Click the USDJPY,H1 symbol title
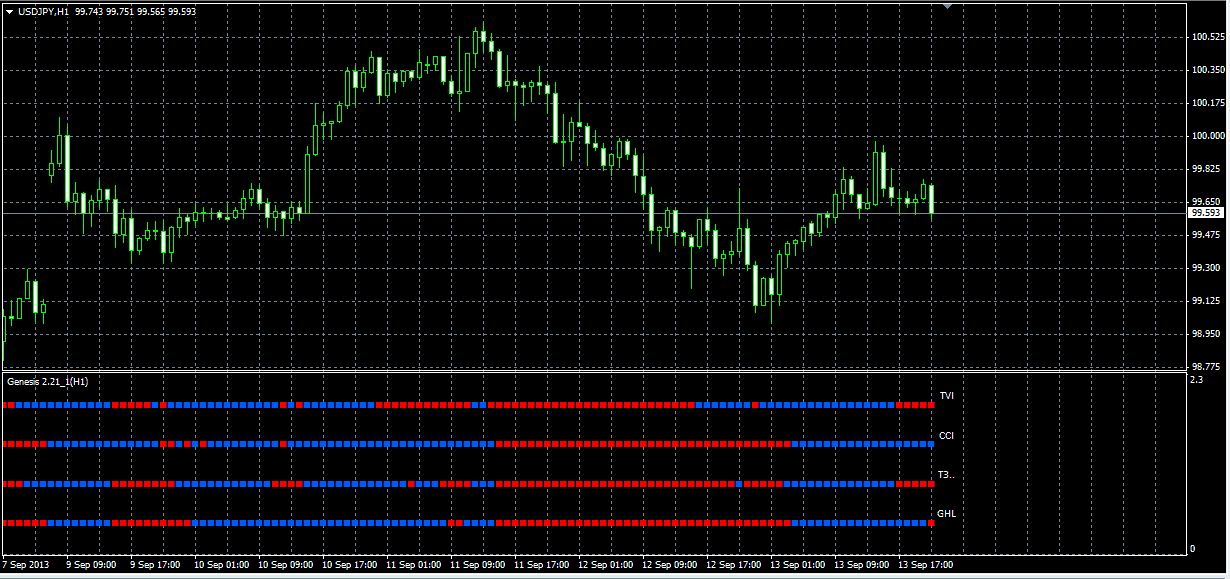The image size is (1230, 579). coord(44,11)
